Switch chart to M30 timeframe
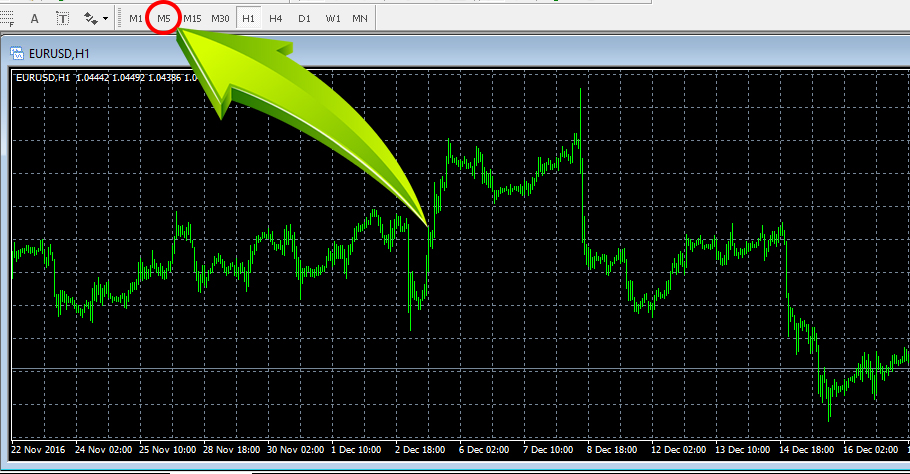This screenshot has width=910, height=474. point(220,19)
